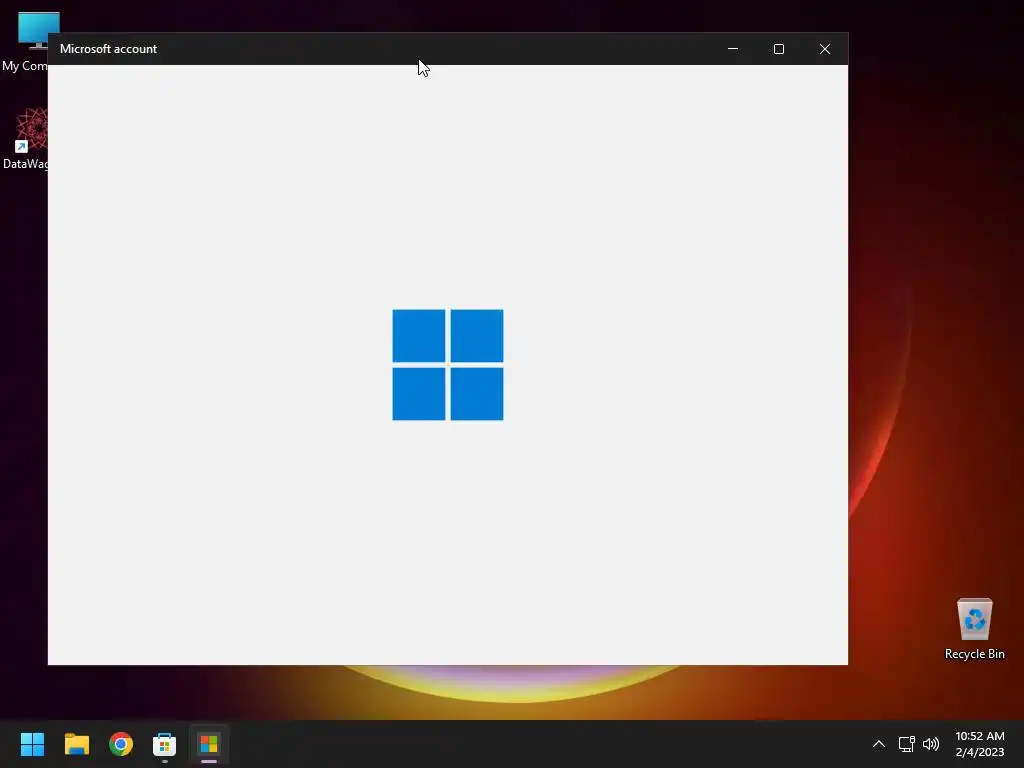
Task: Close the Microsoft account window
Action: [x=825, y=49]
